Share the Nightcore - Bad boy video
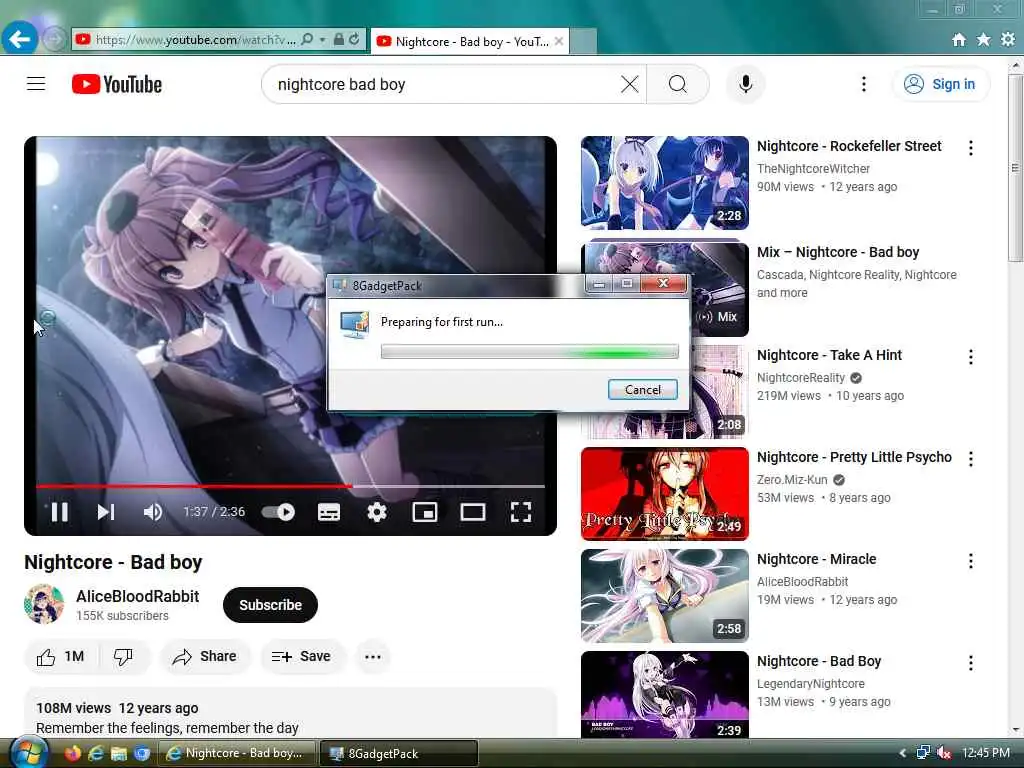Screen dimensions: 1024x768 (205, 656)
